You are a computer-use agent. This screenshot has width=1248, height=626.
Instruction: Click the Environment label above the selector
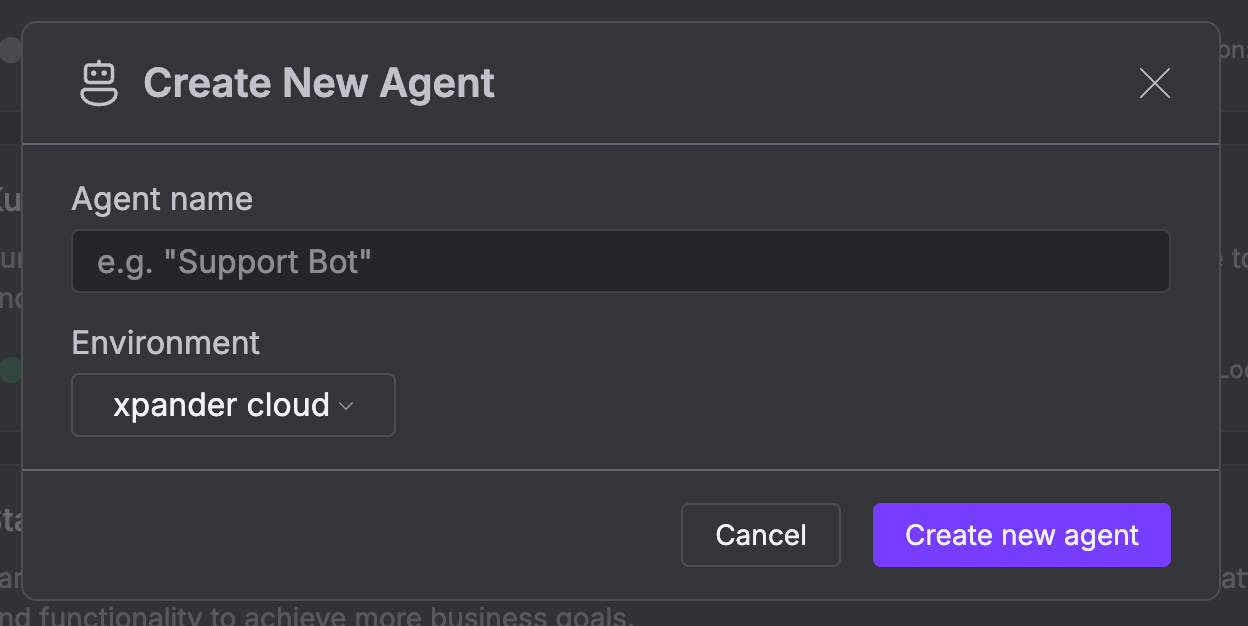[165, 343]
